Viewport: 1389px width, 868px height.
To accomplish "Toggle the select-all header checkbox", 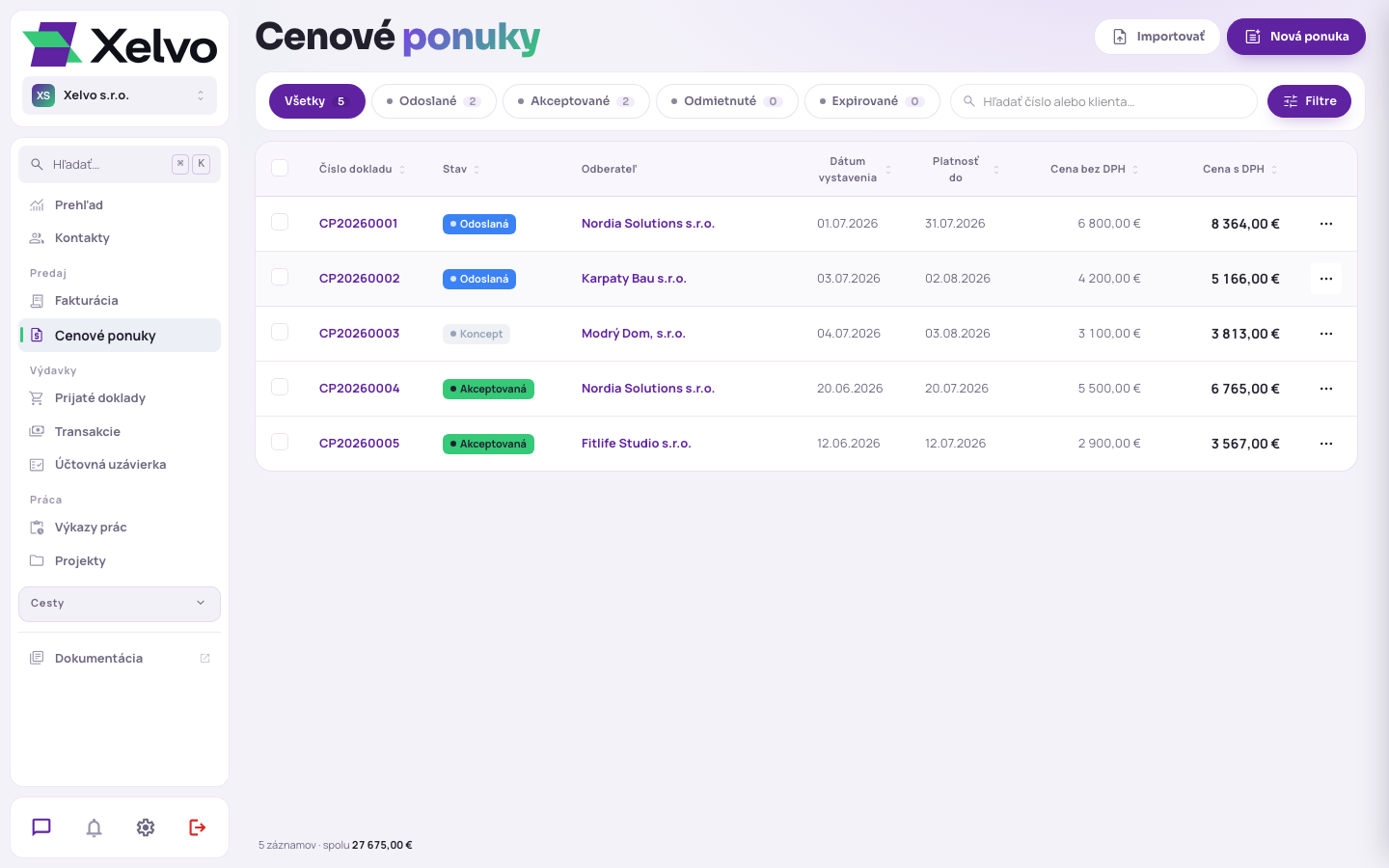I will pos(280,168).
